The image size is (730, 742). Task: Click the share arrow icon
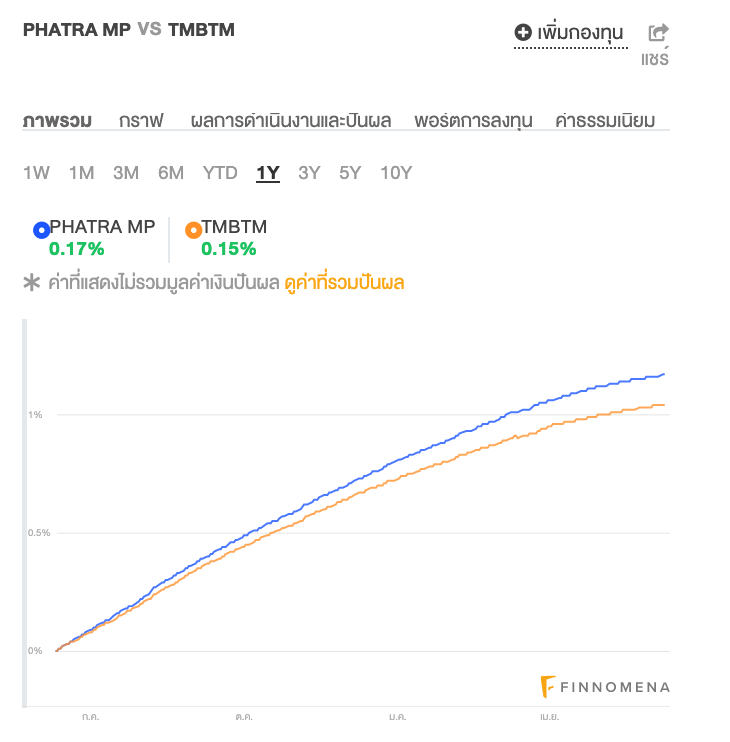(x=658, y=33)
